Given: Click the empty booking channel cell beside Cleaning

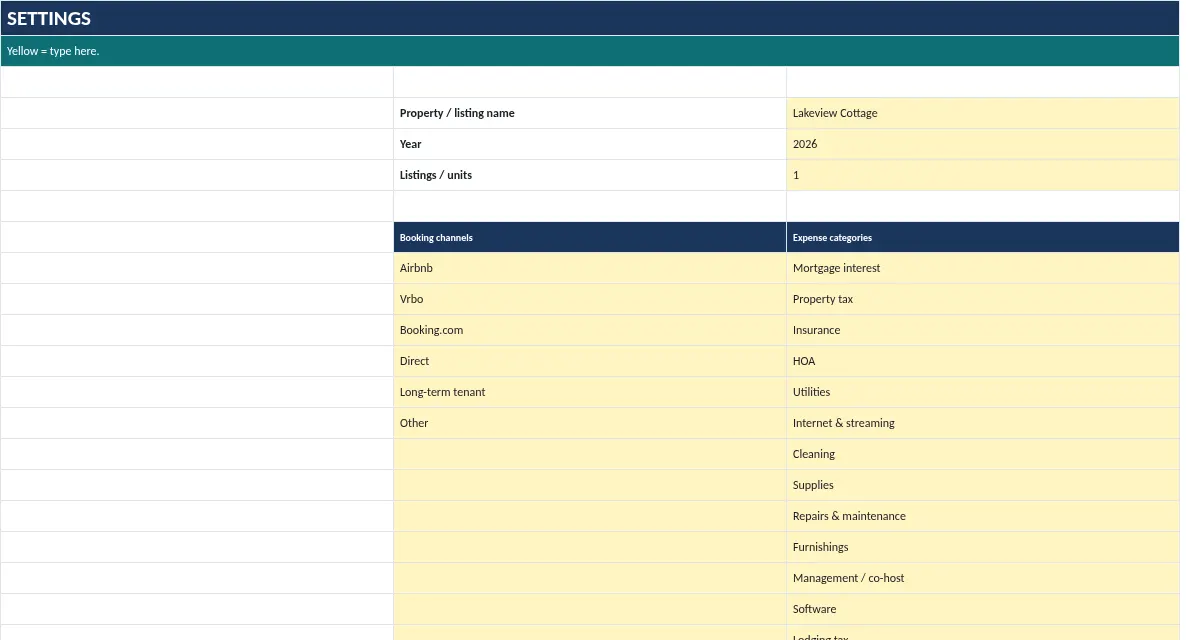Looking at the screenshot, I should tap(590, 454).
